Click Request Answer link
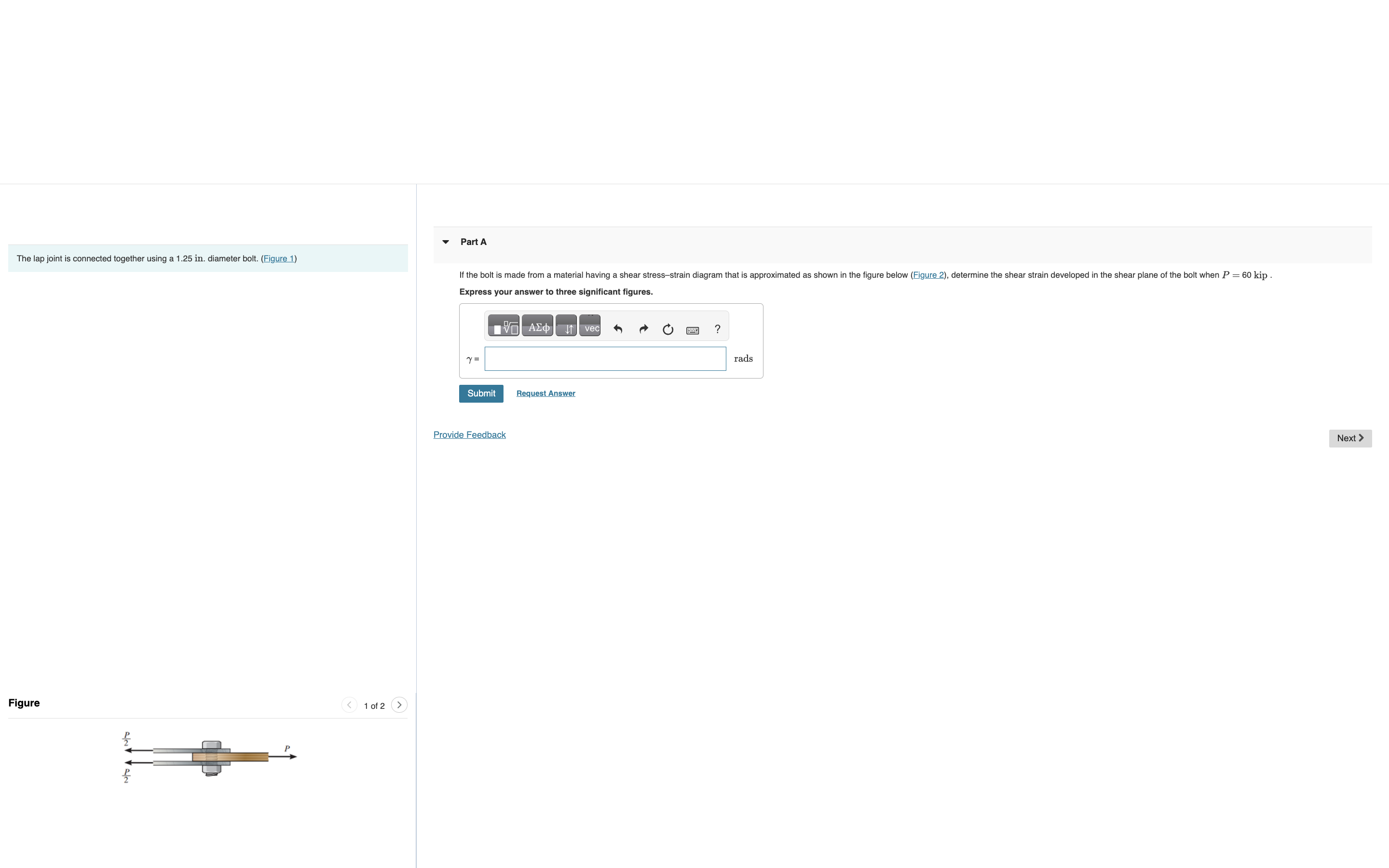 [x=546, y=394]
